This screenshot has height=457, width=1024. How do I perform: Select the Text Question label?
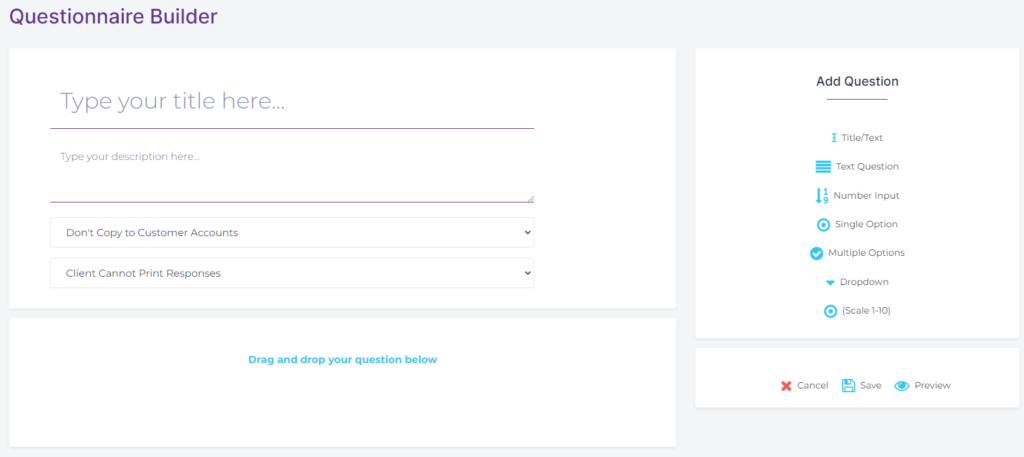pyautogui.click(x=867, y=167)
